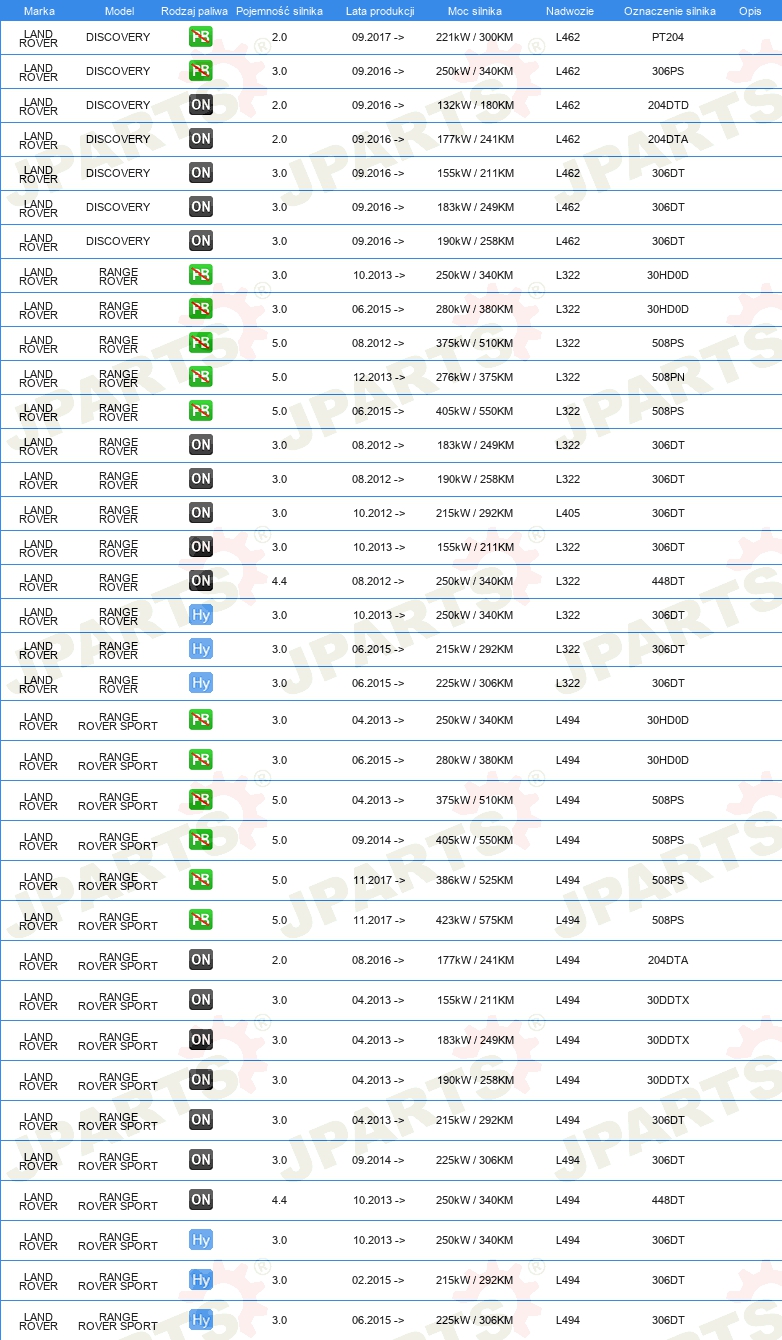
Task: Click hybrid Hy icon for Range Rover L322 250kW / 340KM
Action: 201,615
